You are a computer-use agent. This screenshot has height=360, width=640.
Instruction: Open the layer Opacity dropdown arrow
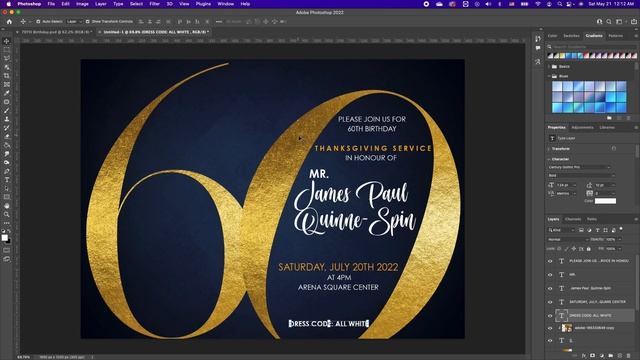[x=619, y=240]
